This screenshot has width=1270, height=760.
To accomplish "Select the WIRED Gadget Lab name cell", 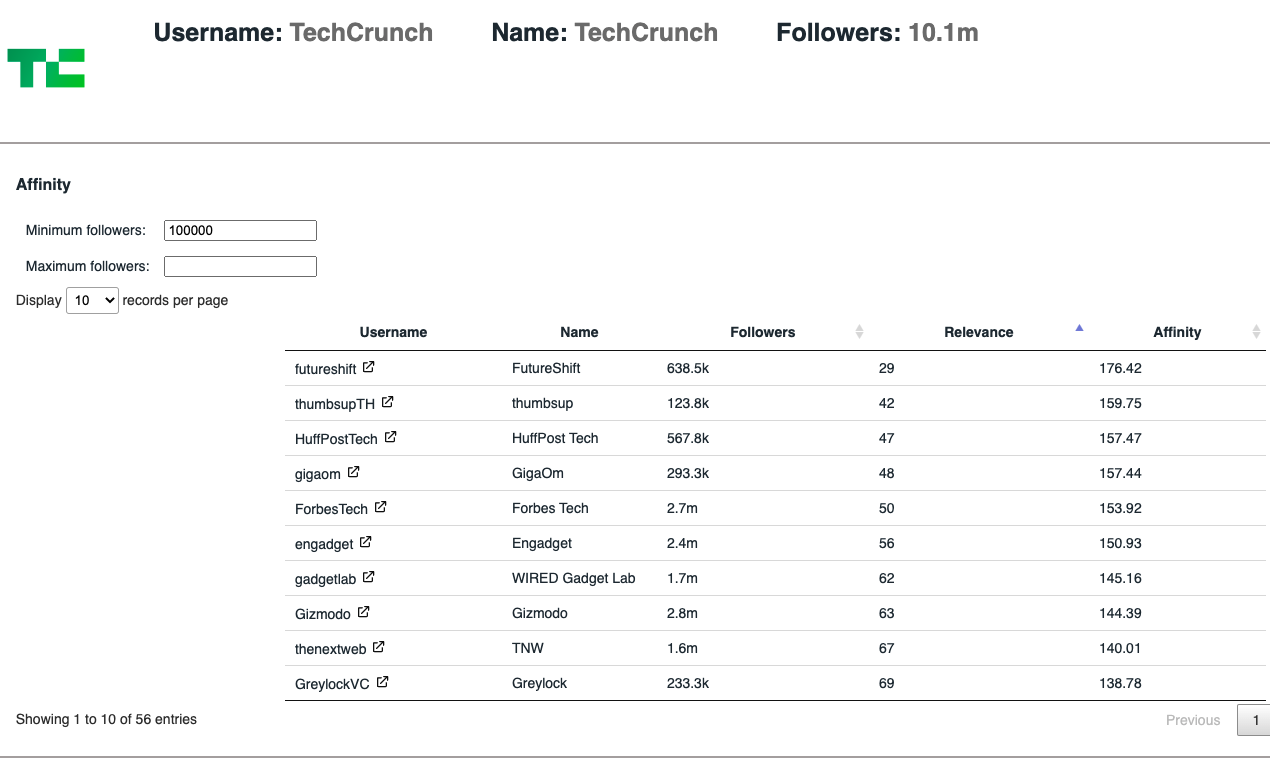I will pyautogui.click(x=574, y=578).
